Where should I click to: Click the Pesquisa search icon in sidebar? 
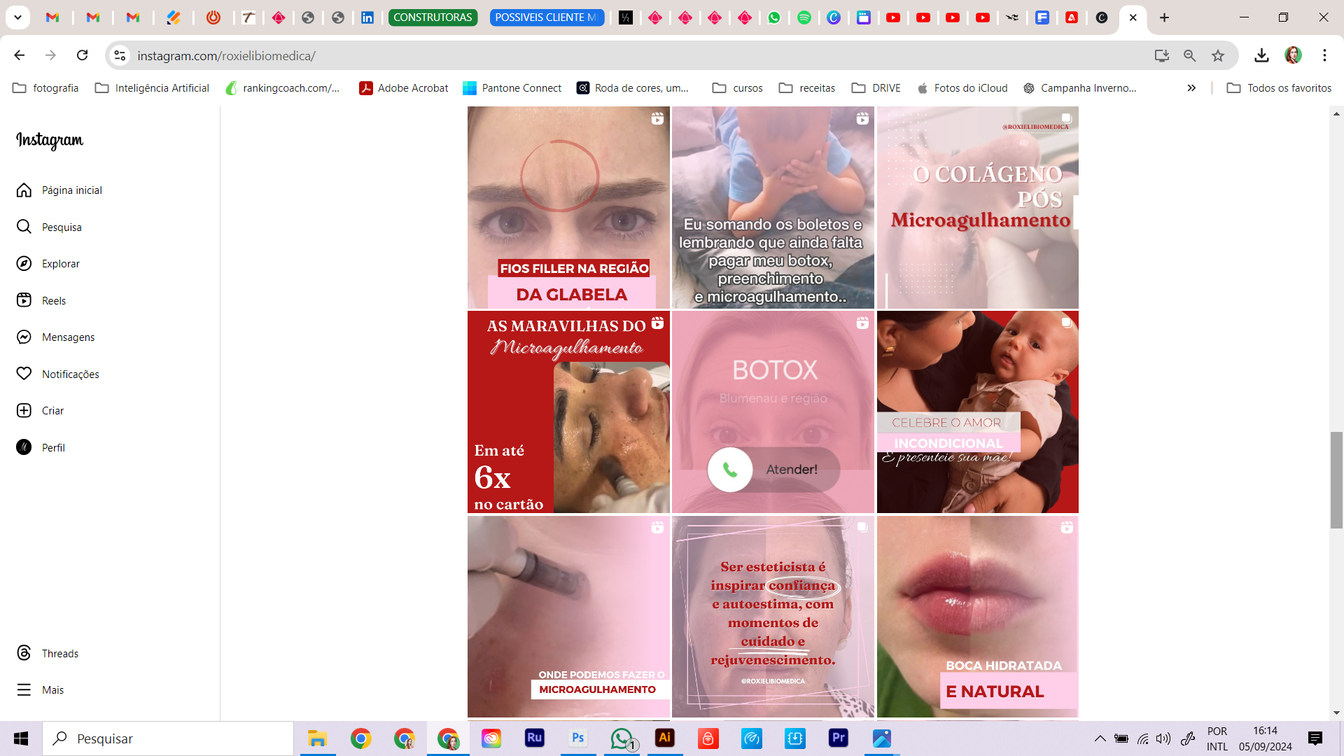coord(25,227)
